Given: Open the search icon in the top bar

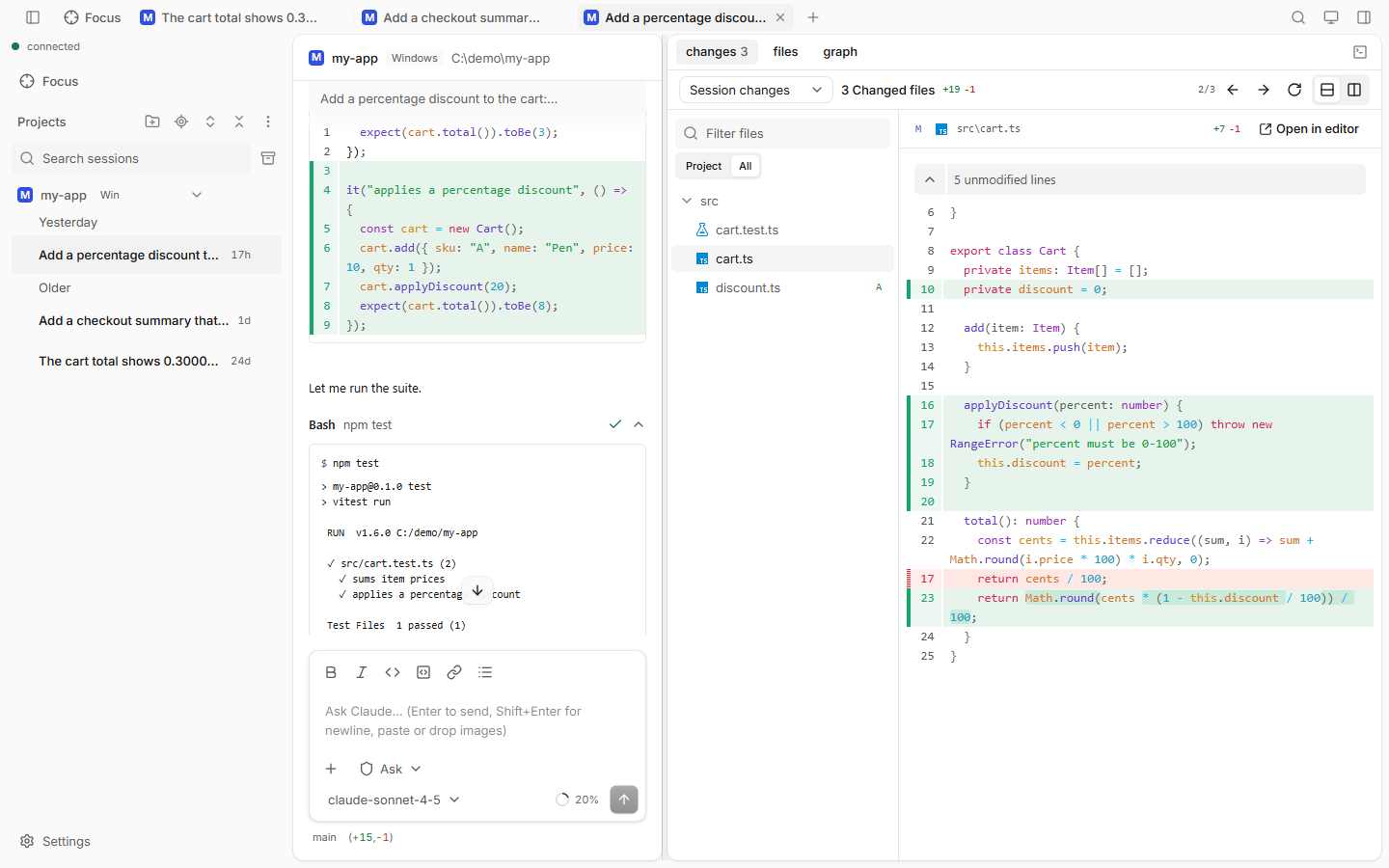Looking at the screenshot, I should 1298,17.
